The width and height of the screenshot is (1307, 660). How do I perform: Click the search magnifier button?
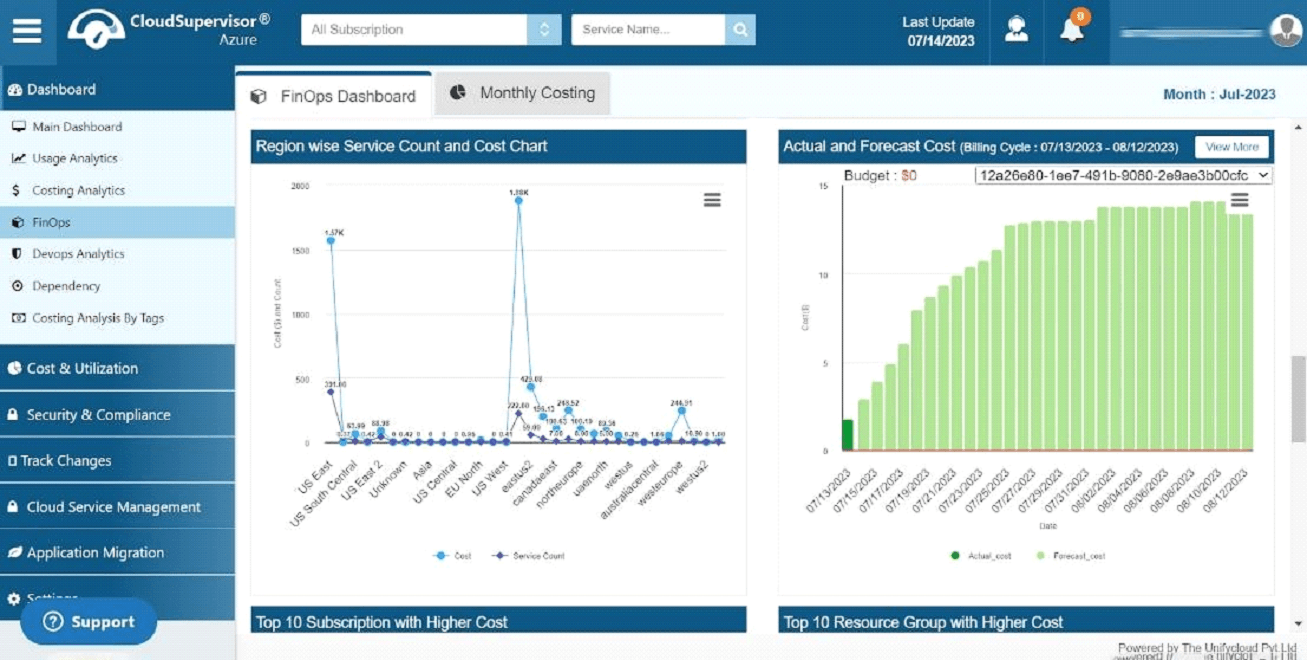[x=740, y=30]
